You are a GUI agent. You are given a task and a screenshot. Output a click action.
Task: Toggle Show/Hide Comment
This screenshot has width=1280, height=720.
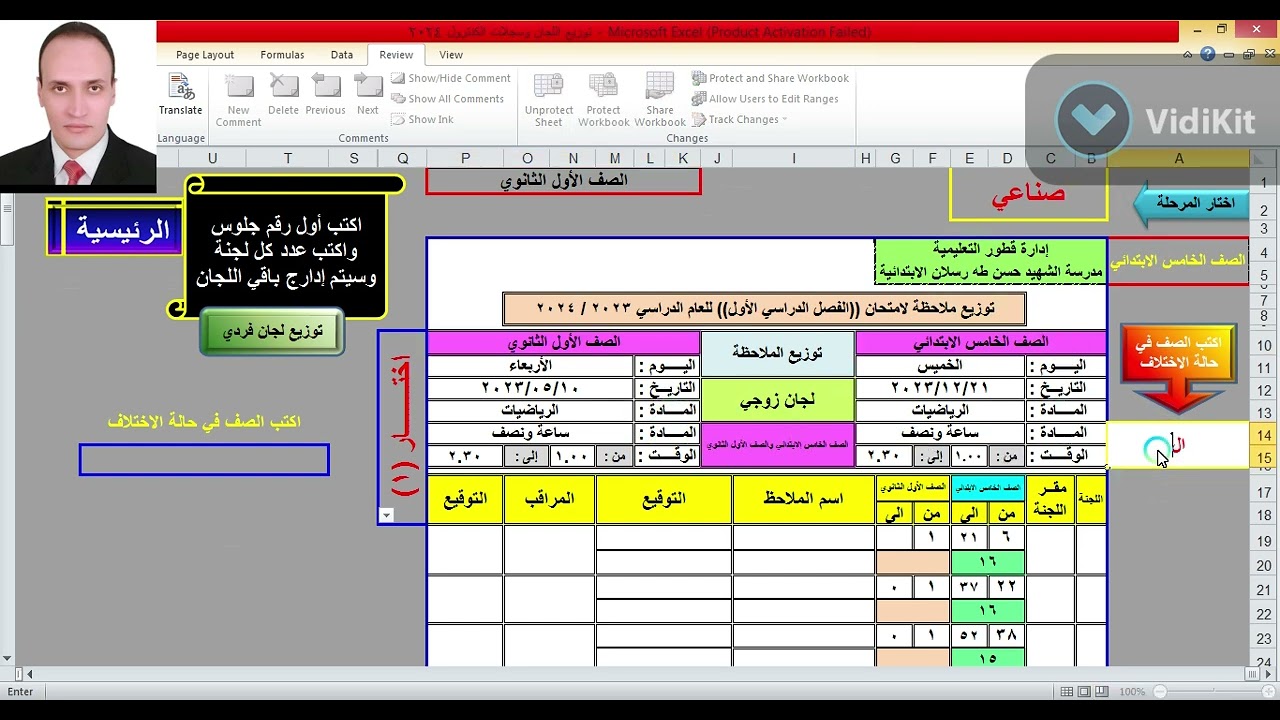tap(451, 78)
